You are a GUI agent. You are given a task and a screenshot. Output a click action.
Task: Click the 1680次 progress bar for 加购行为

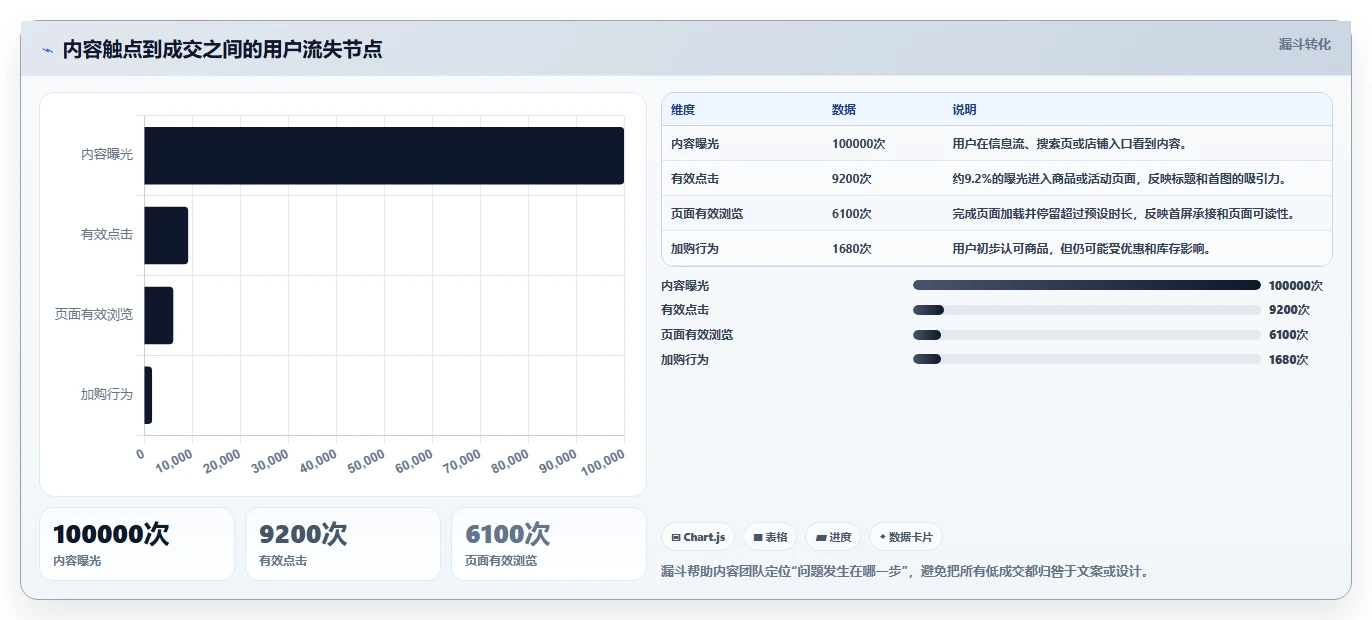[x=1087, y=359]
